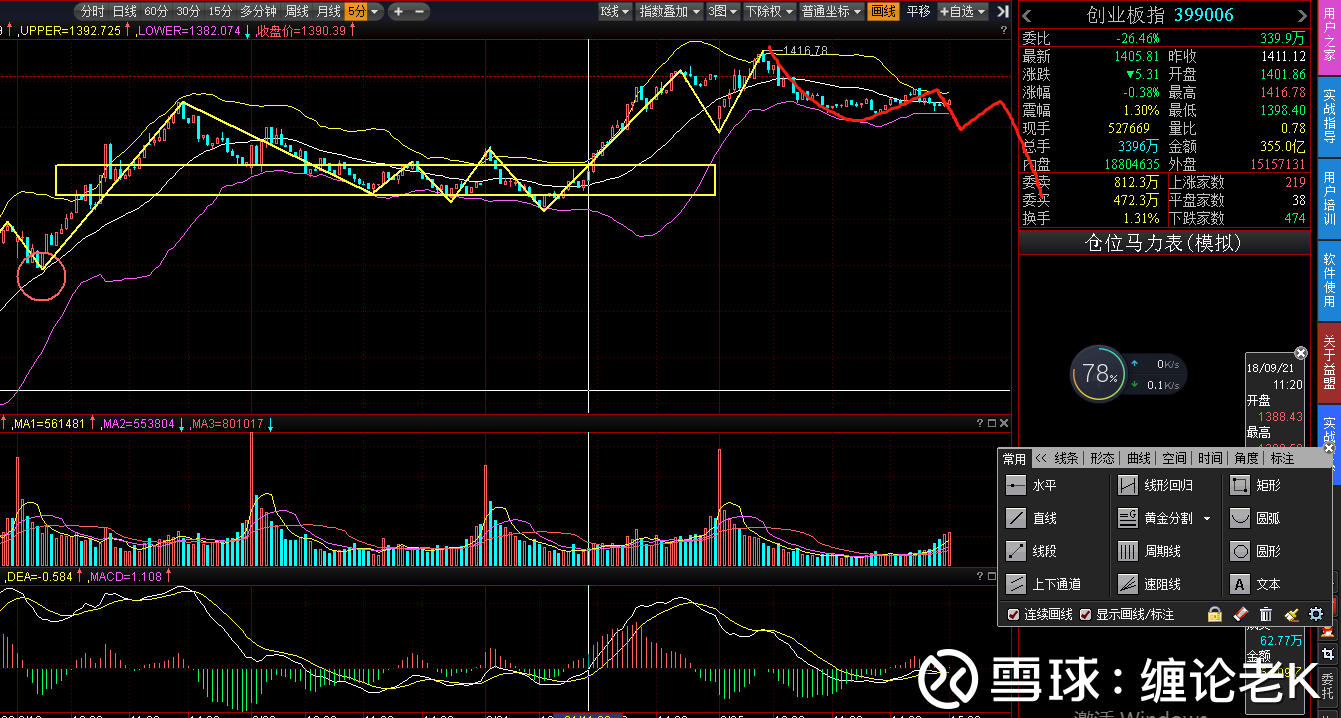The image size is (1341, 718).
Task: Open the 黄金分割 dropdown arrow
Action: click(x=1207, y=519)
